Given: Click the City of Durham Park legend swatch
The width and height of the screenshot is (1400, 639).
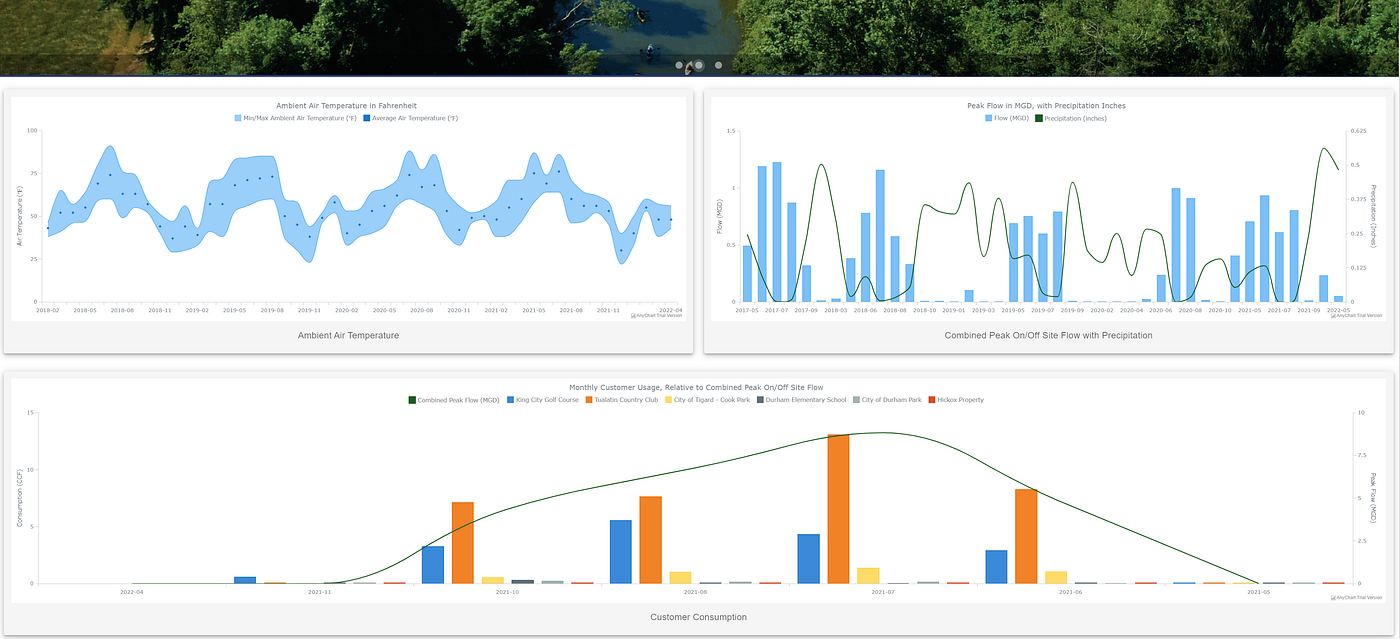Looking at the screenshot, I should [x=854, y=397].
